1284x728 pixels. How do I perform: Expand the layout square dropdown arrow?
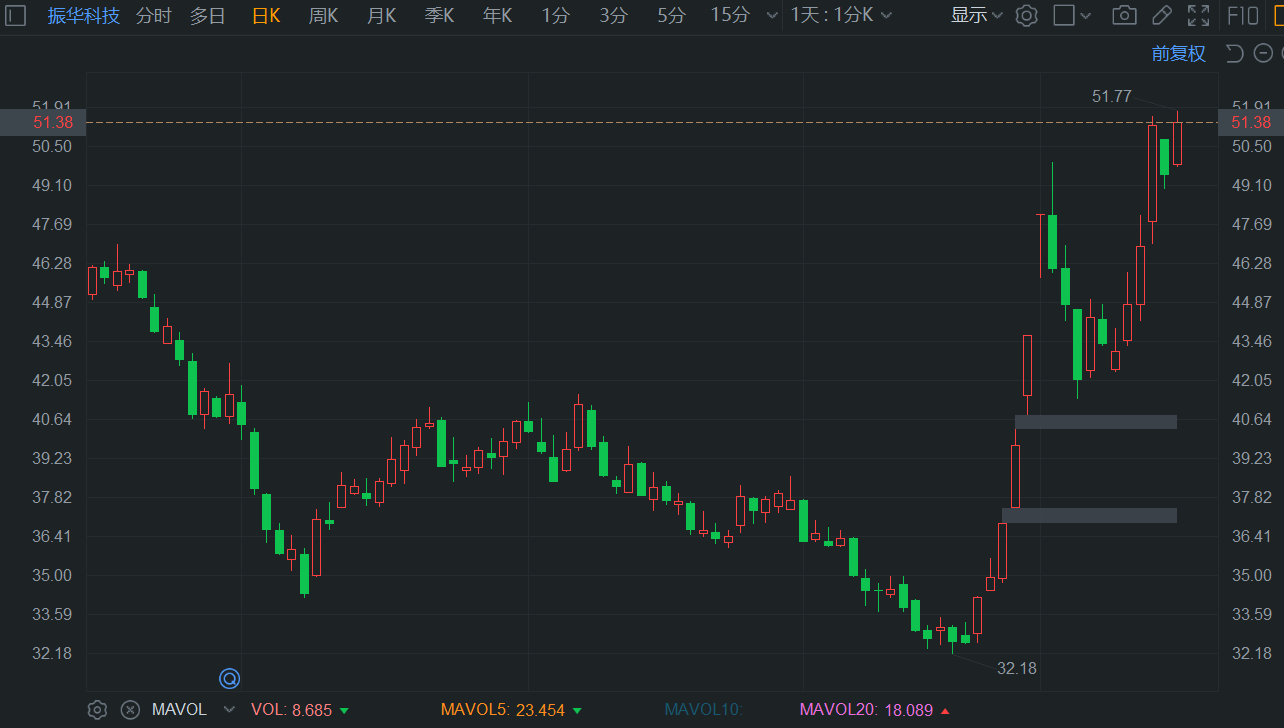coord(1086,15)
